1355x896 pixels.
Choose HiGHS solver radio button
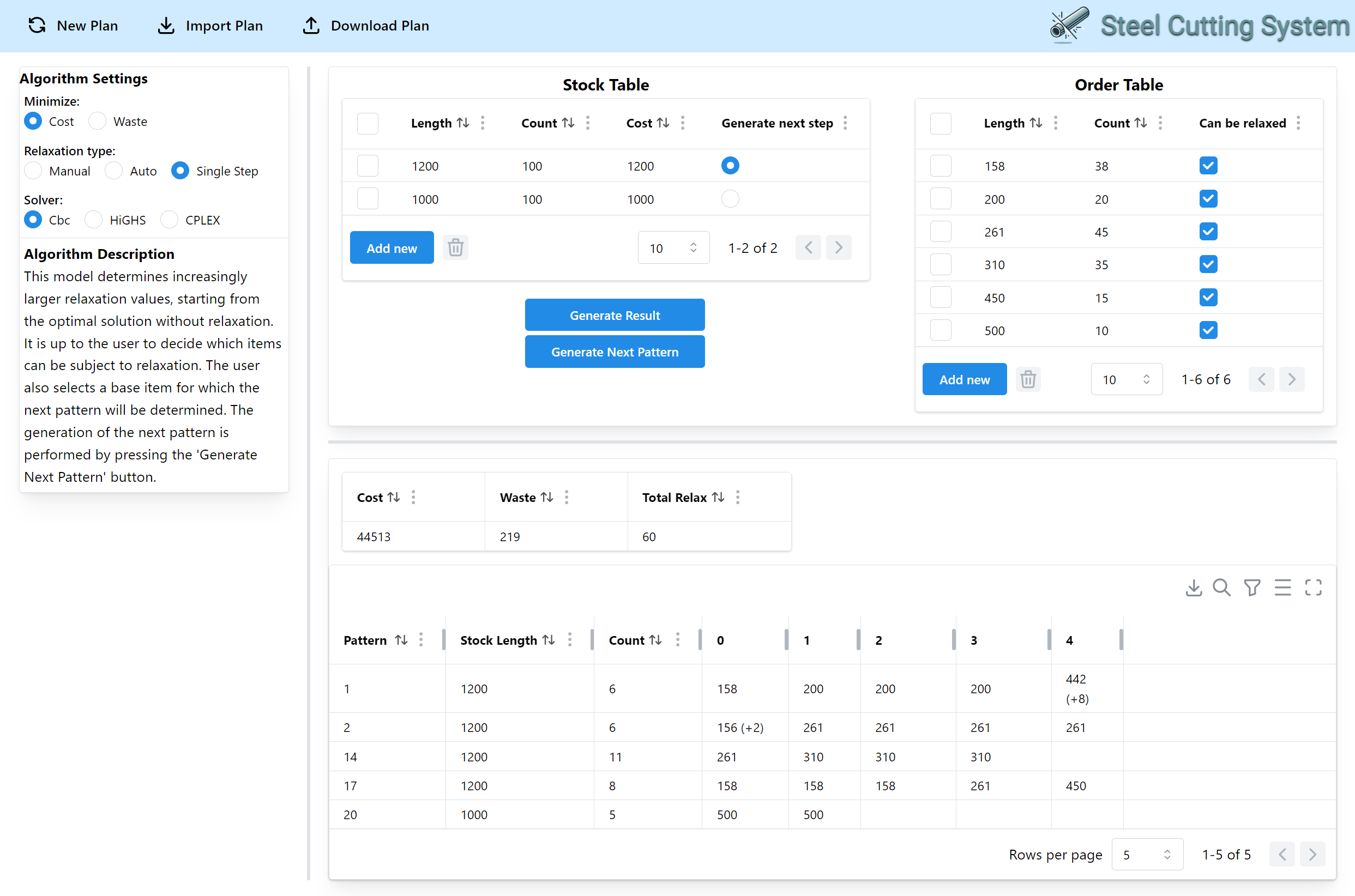[x=94, y=220]
